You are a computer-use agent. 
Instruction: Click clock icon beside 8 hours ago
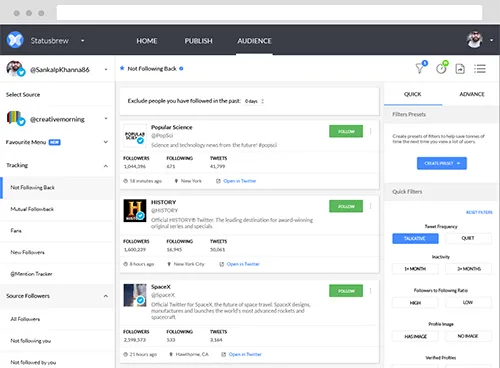coord(125,264)
